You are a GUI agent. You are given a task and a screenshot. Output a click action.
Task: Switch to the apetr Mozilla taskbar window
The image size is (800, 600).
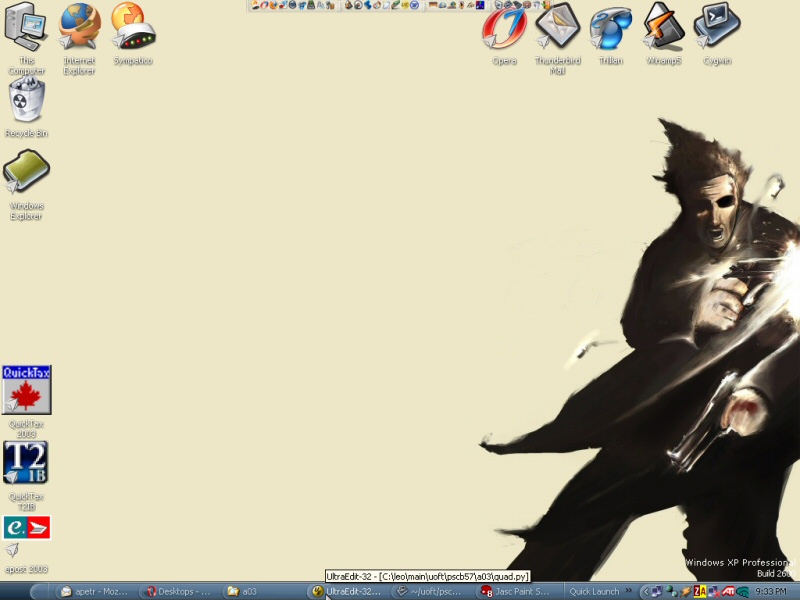(x=94, y=591)
